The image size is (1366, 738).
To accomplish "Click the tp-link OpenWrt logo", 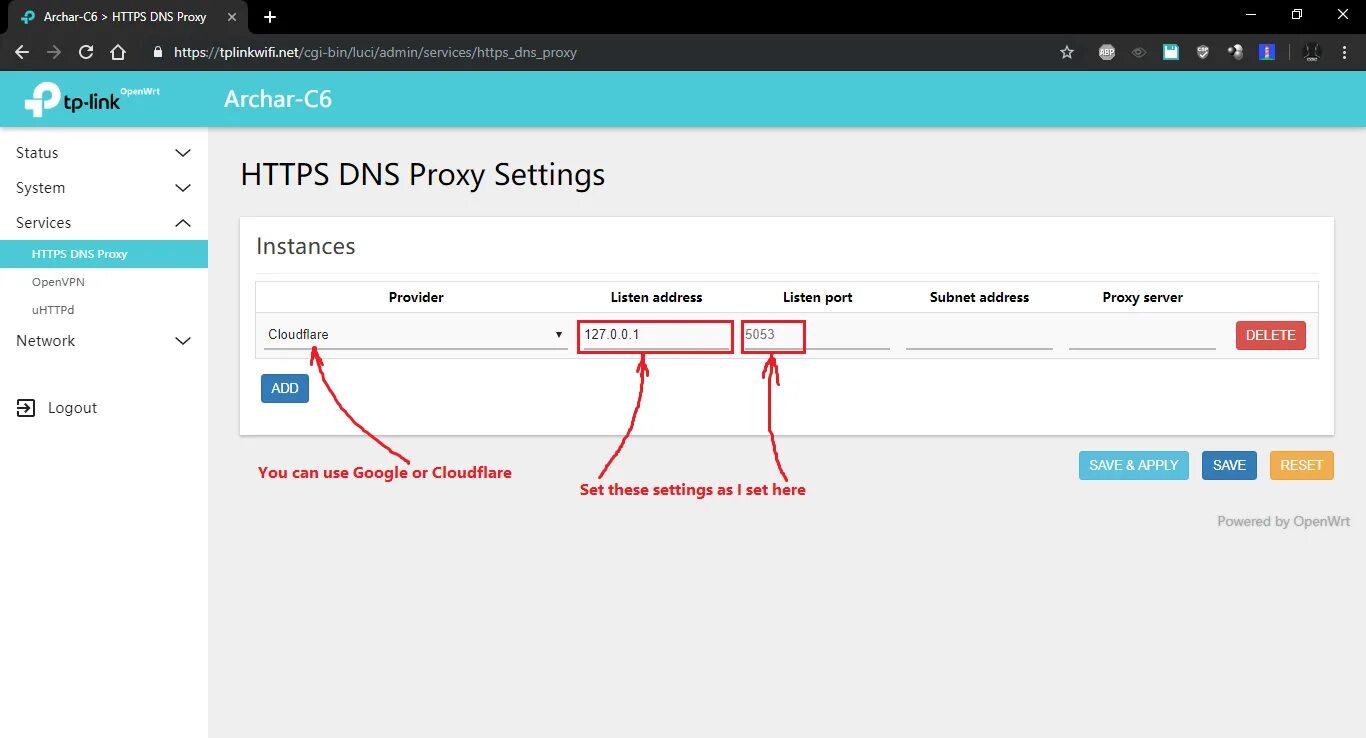I will click(x=92, y=98).
